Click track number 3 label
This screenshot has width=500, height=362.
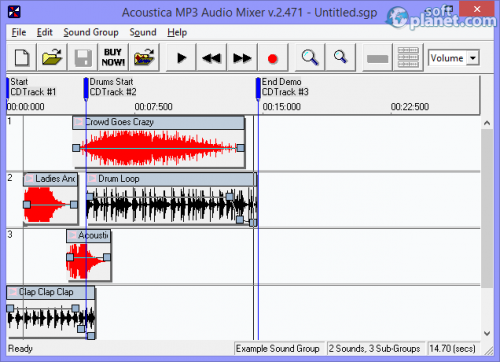coord(10,235)
